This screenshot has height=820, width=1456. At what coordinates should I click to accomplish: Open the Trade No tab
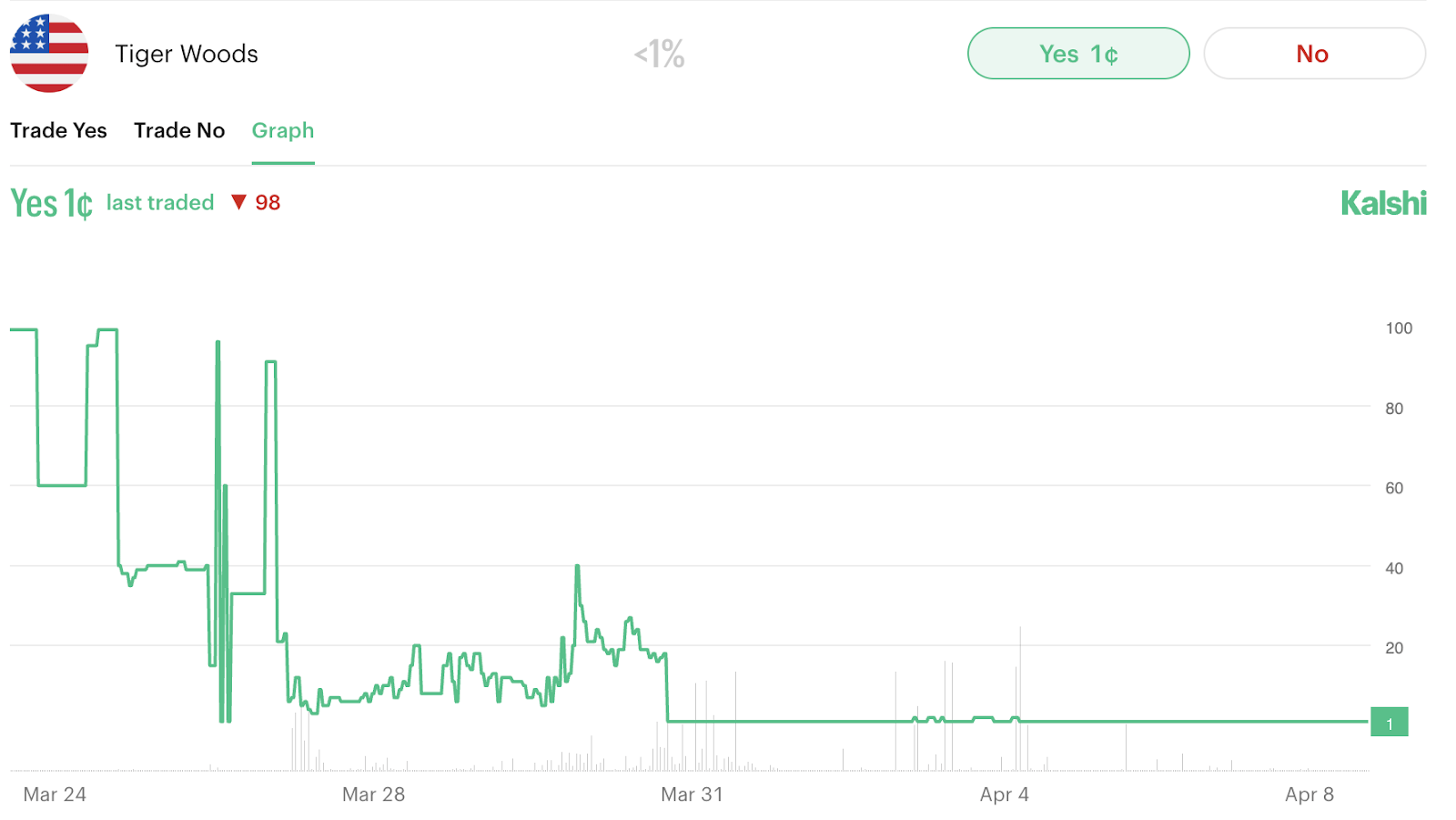tap(179, 130)
